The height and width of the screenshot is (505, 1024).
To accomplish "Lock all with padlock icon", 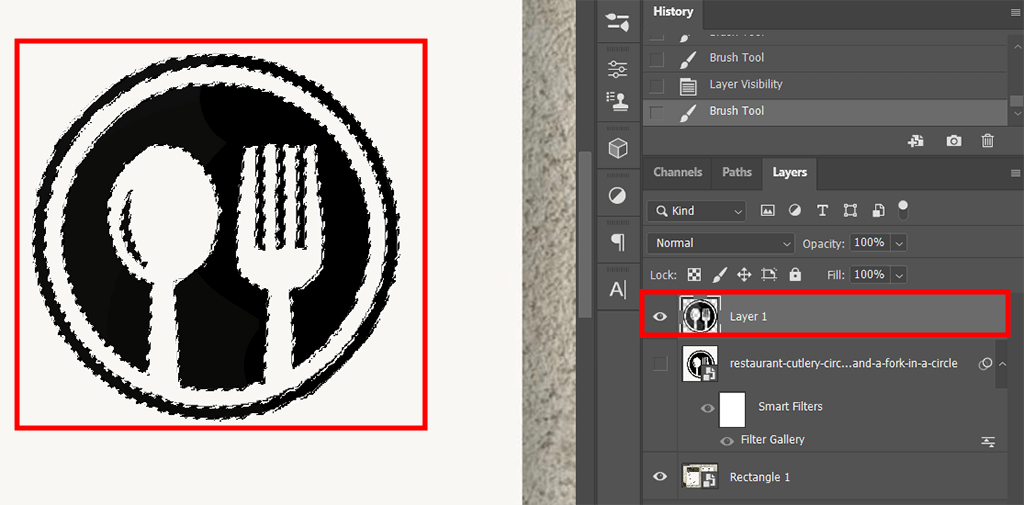I will [x=795, y=274].
